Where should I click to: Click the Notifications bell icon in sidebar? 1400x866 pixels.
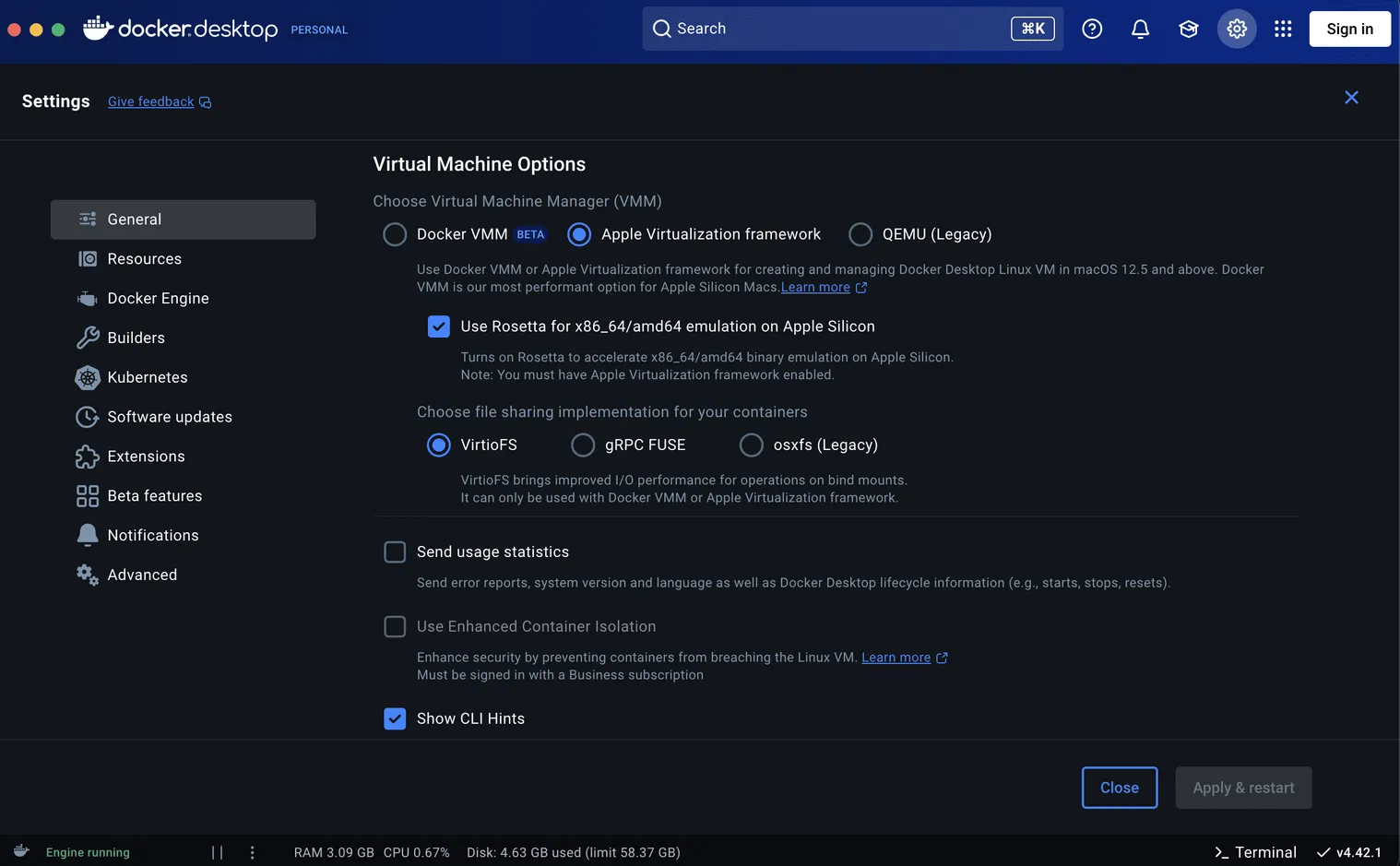pyautogui.click(x=88, y=535)
